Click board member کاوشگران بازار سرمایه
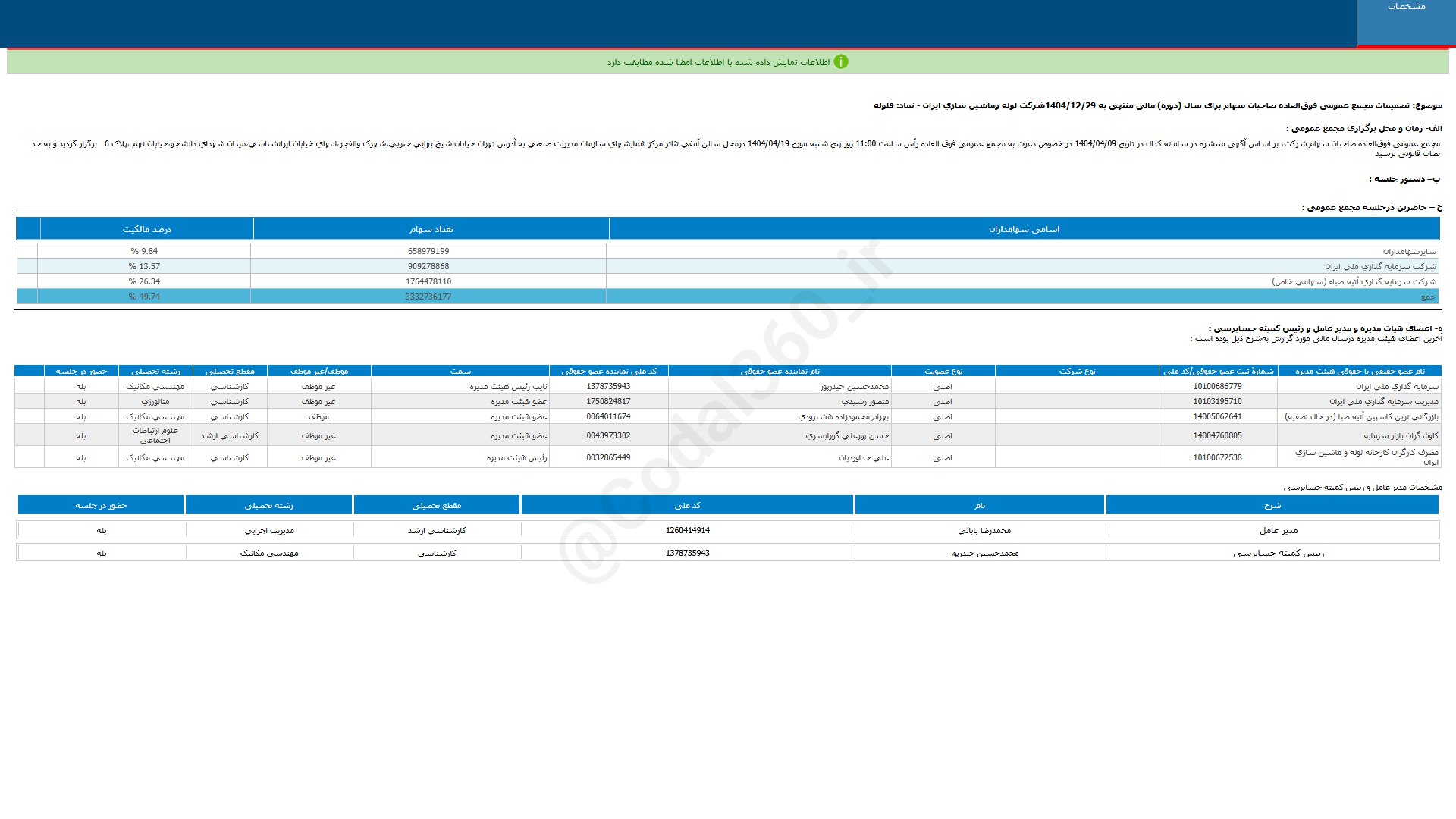Image resolution: width=1456 pixels, height=819 pixels. click(x=1401, y=435)
